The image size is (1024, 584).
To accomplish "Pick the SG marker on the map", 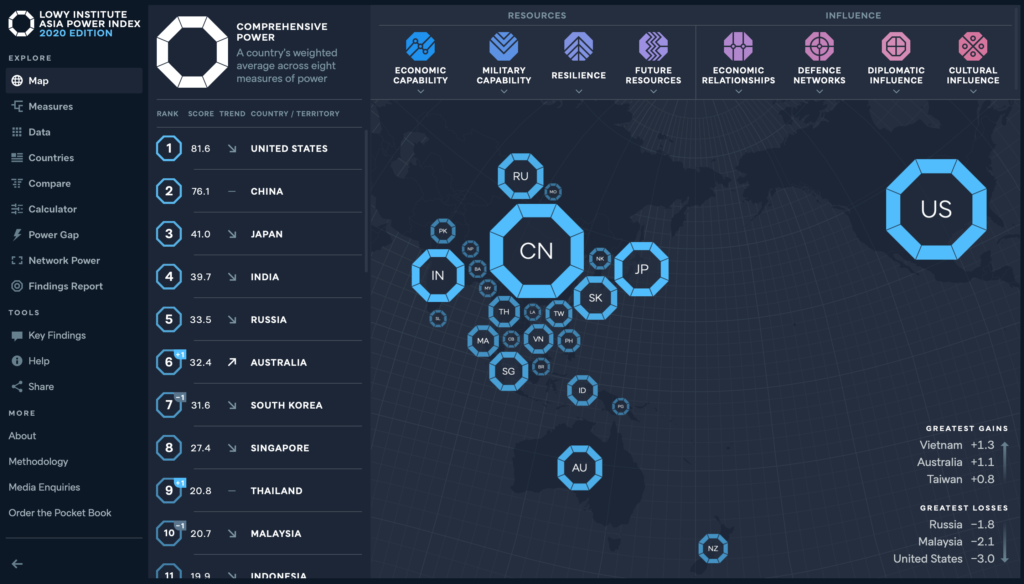I will pyautogui.click(x=508, y=372).
